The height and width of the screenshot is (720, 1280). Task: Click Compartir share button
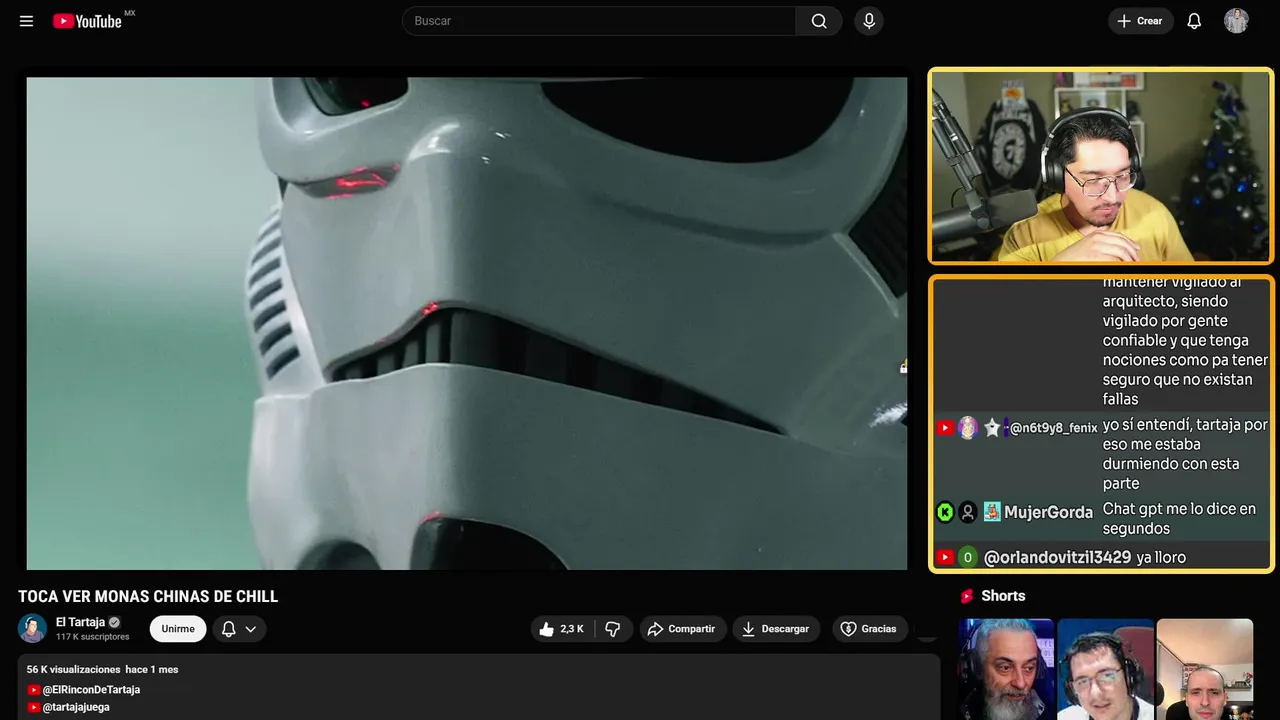click(682, 629)
